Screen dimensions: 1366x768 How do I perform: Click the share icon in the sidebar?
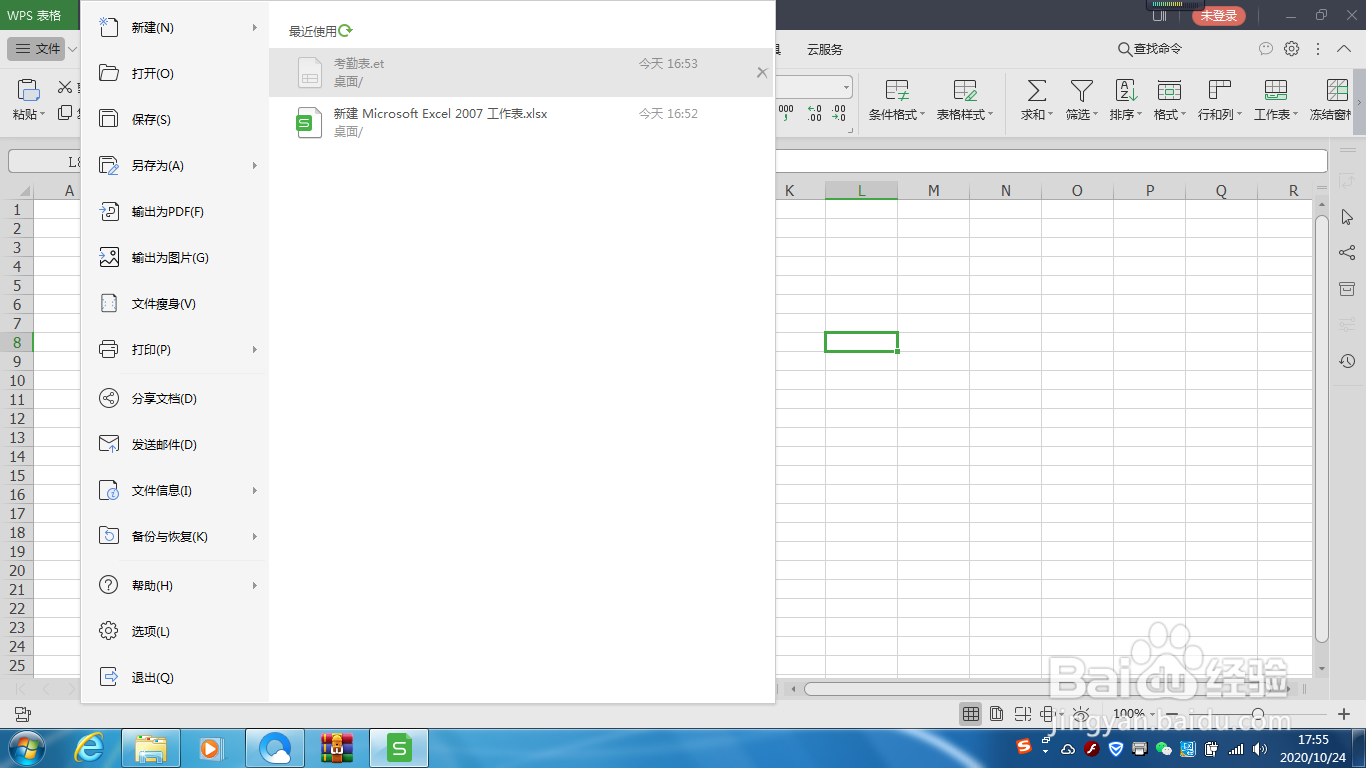coord(1347,253)
